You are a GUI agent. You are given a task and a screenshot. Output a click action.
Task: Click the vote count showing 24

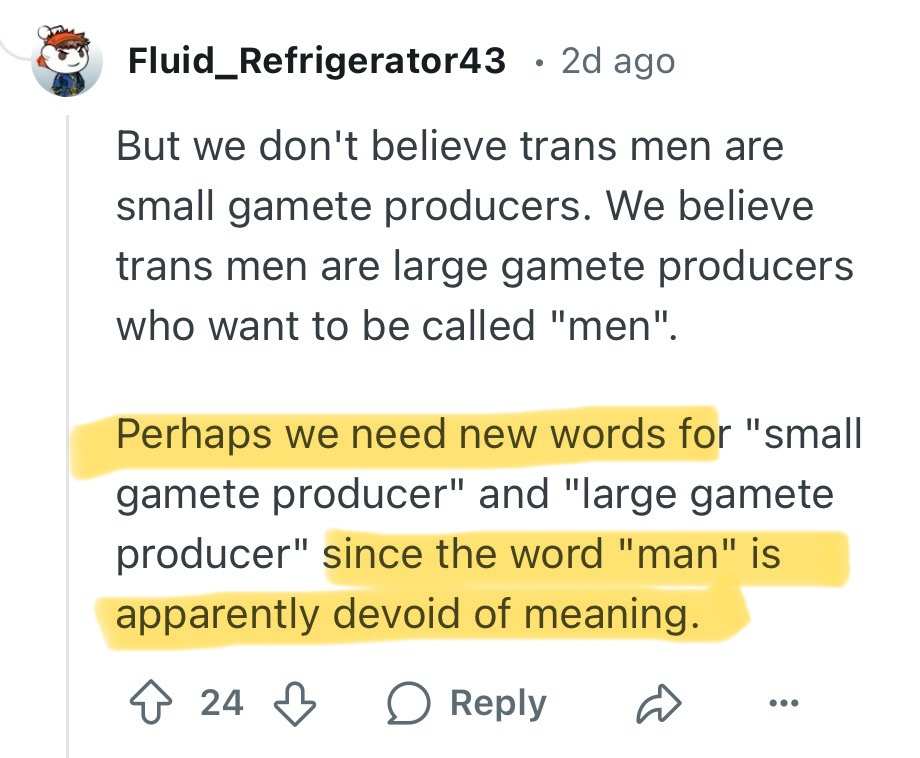[222, 702]
